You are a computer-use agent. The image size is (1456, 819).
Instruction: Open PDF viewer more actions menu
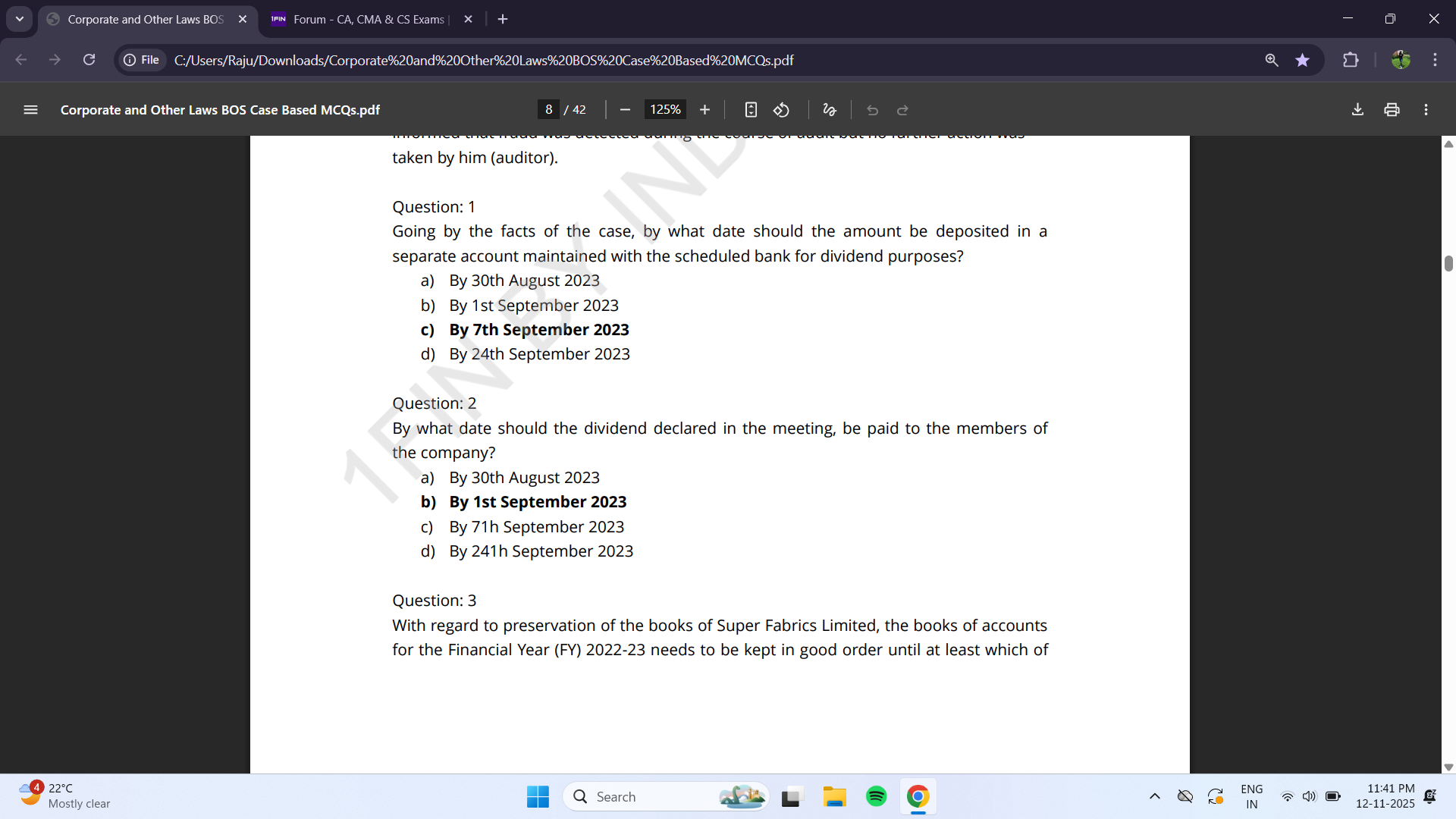(x=1426, y=110)
